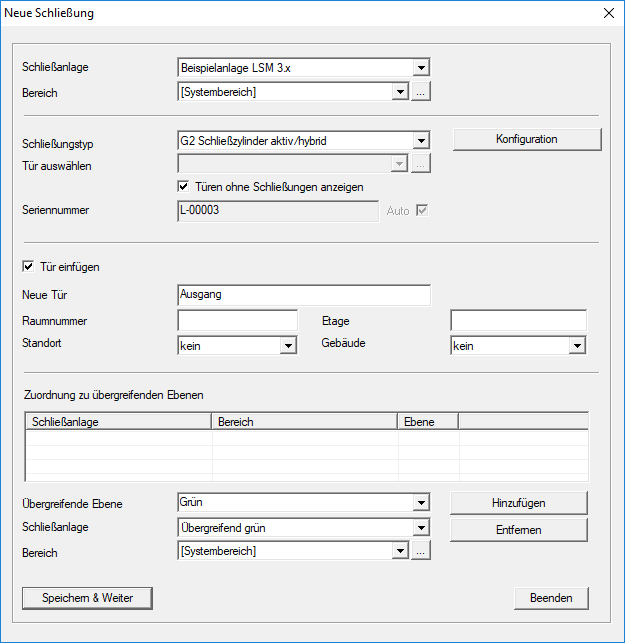Click the Etage input field
Viewport: 625px width, 643px height.
(x=518, y=320)
